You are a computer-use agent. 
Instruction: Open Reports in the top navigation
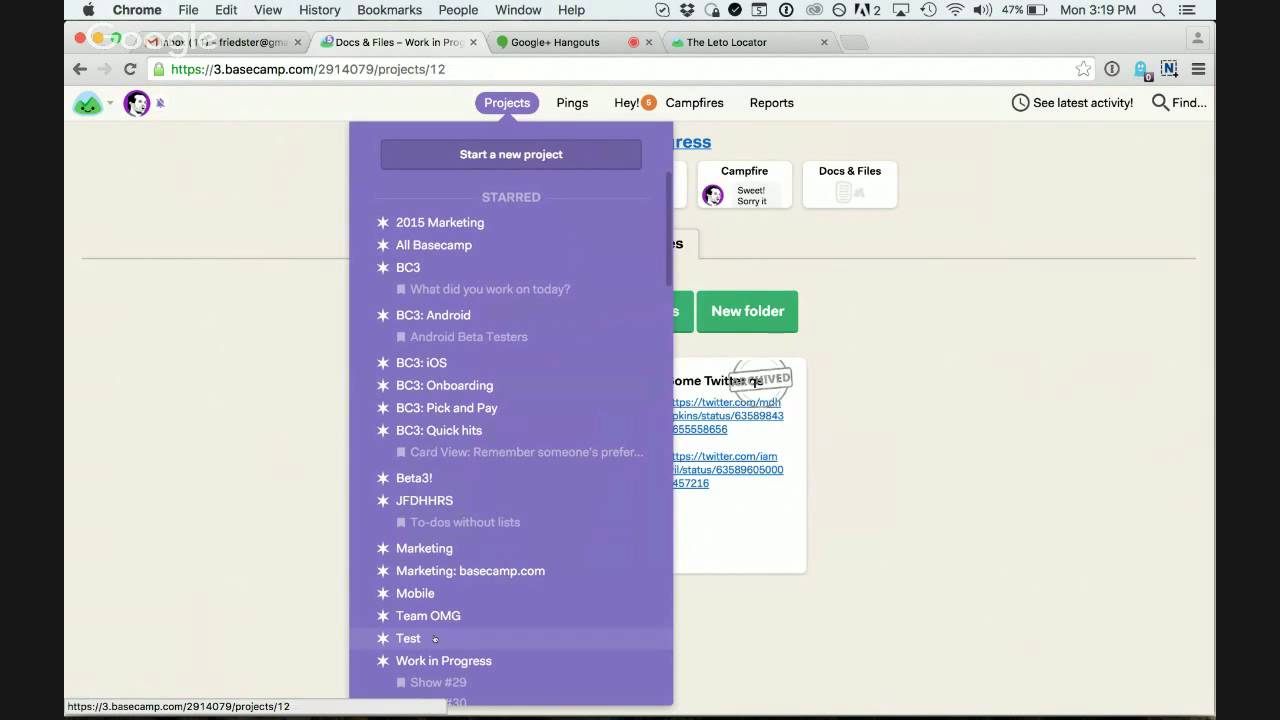[772, 103]
